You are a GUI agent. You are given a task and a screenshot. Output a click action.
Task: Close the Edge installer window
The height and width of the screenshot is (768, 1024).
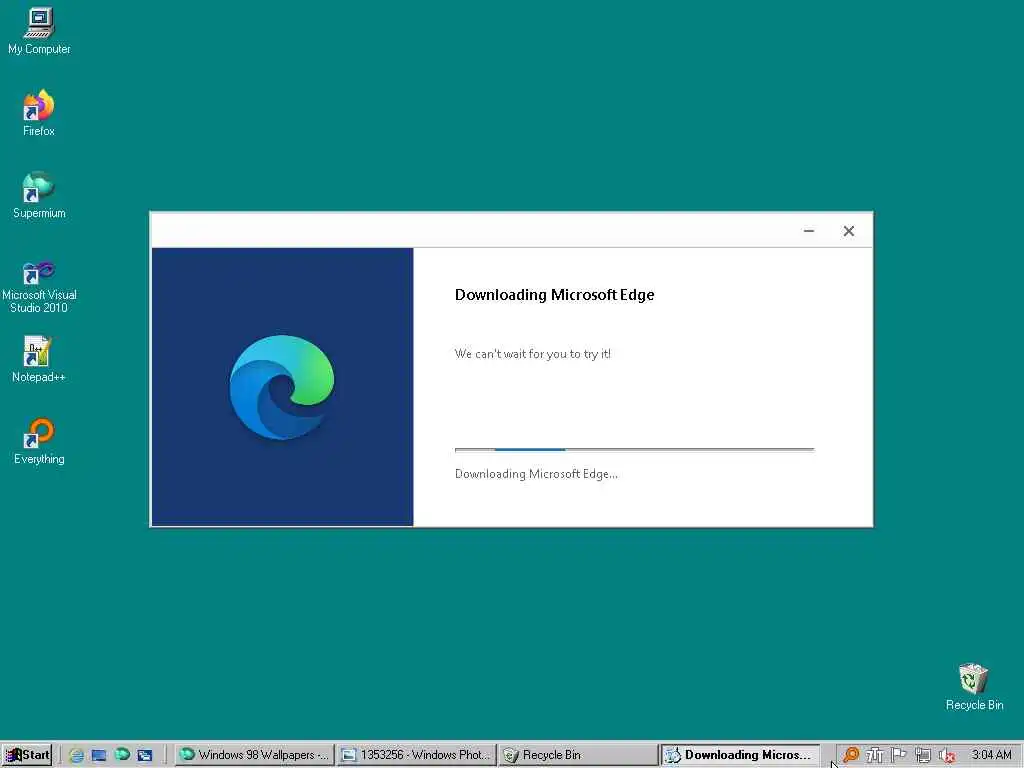(x=848, y=231)
